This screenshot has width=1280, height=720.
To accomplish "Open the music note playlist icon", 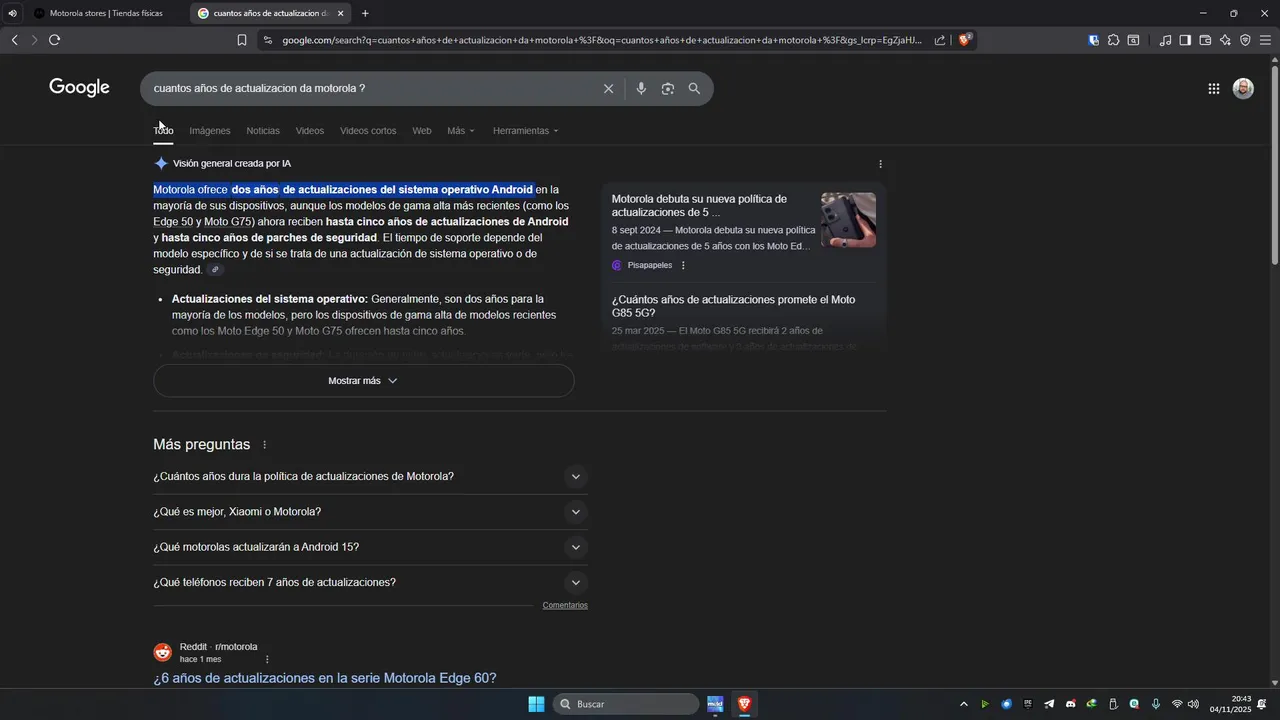I will tap(1165, 40).
